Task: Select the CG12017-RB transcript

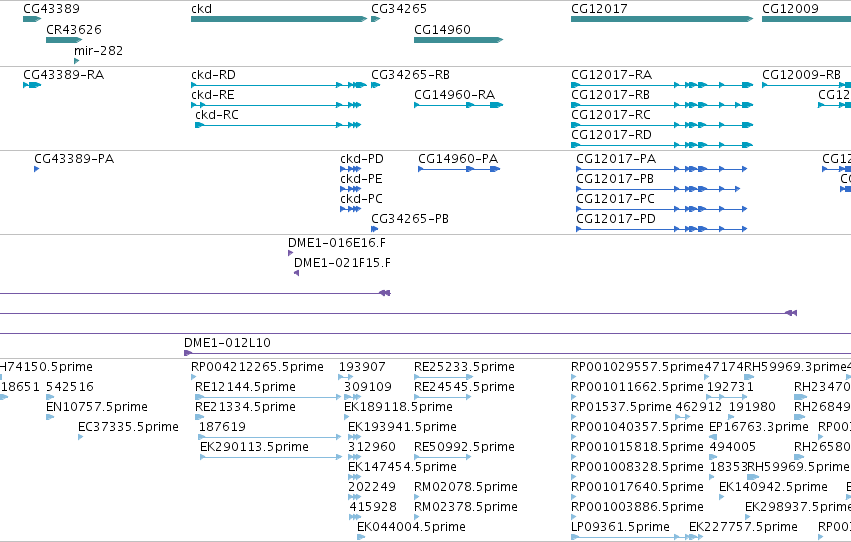Action: (662, 105)
